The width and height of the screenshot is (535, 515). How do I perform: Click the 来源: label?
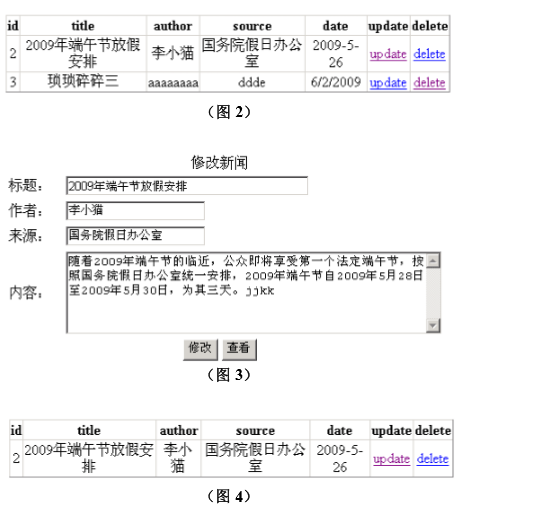(26, 235)
